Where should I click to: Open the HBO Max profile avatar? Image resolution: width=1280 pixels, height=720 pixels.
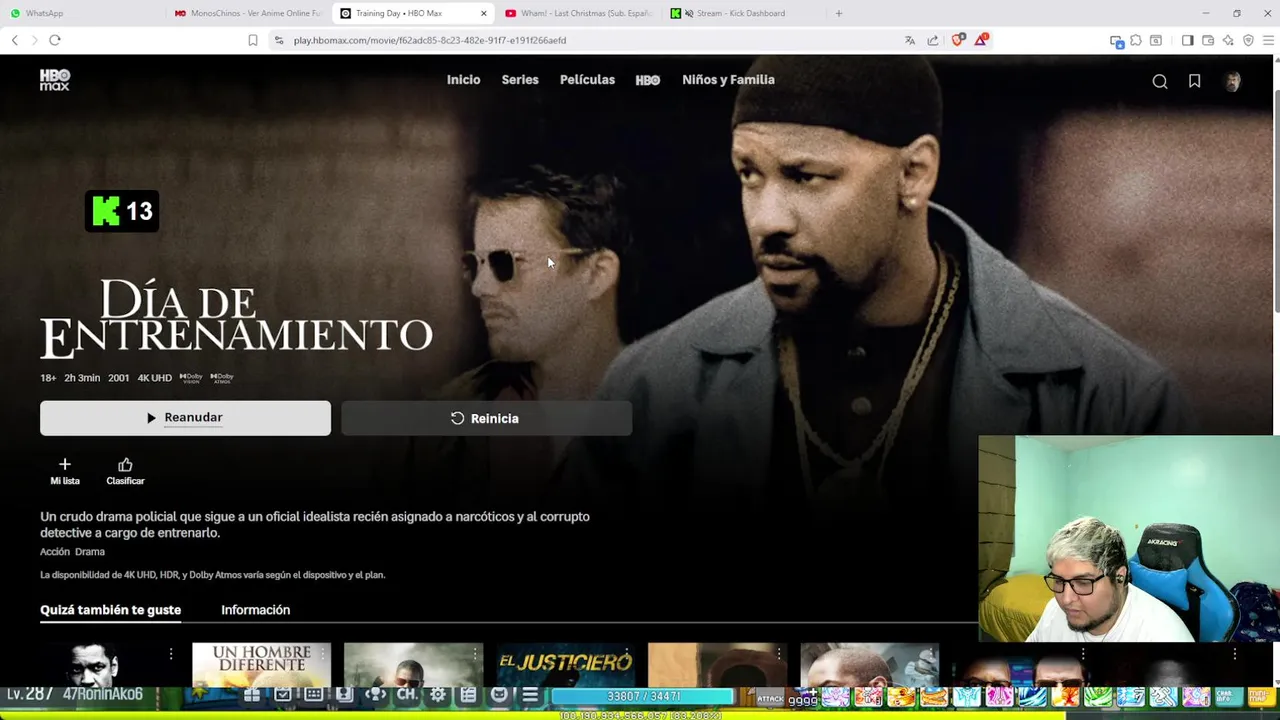click(1232, 81)
